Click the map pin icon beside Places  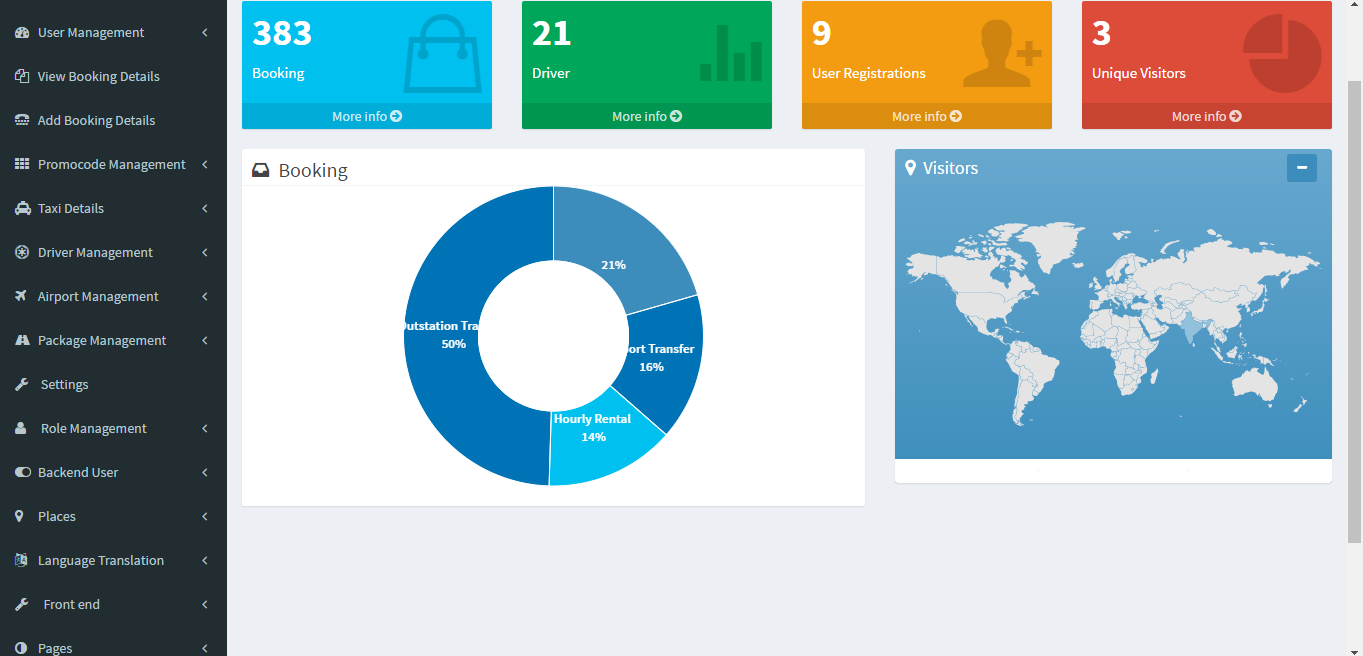coord(20,516)
